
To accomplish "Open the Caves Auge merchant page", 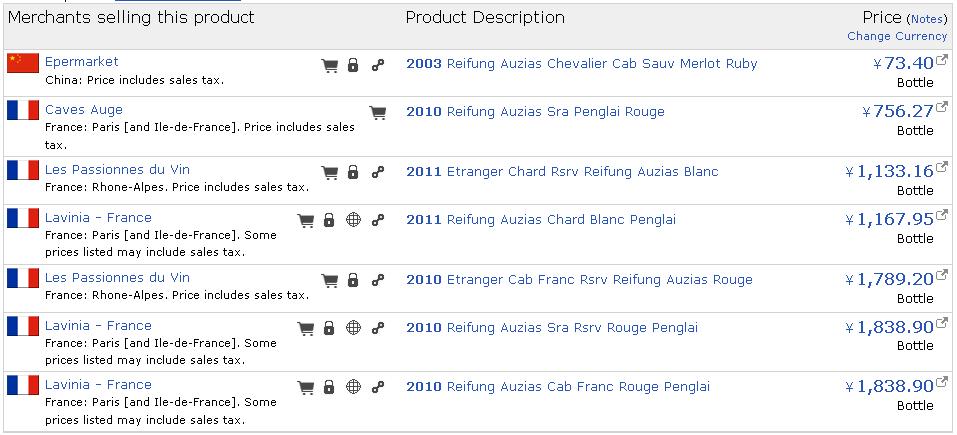I will click(84, 110).
